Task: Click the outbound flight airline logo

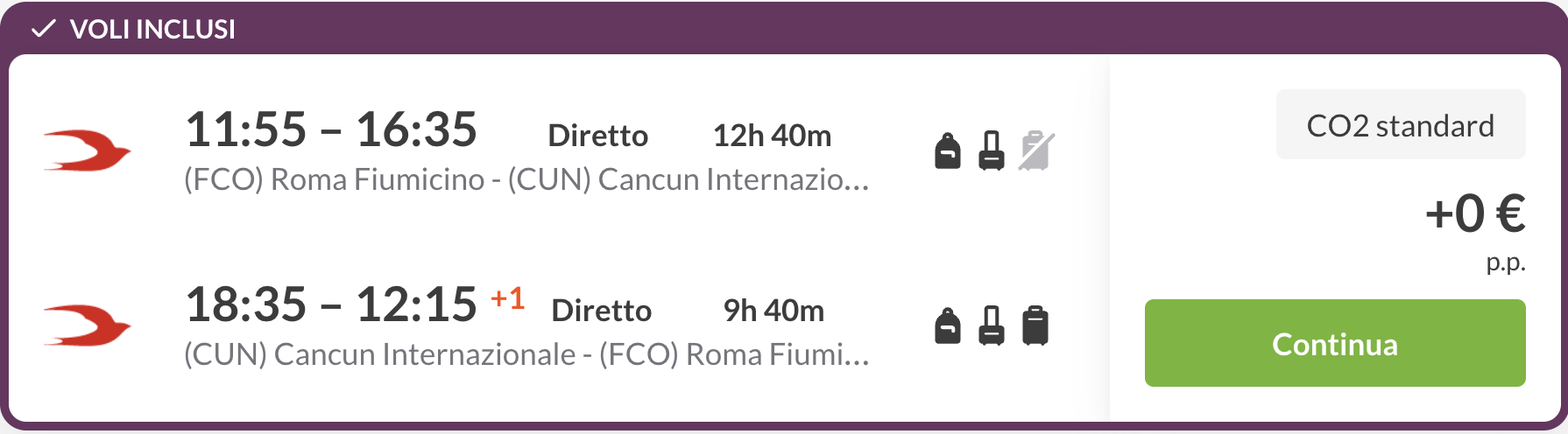Action: 87,150
